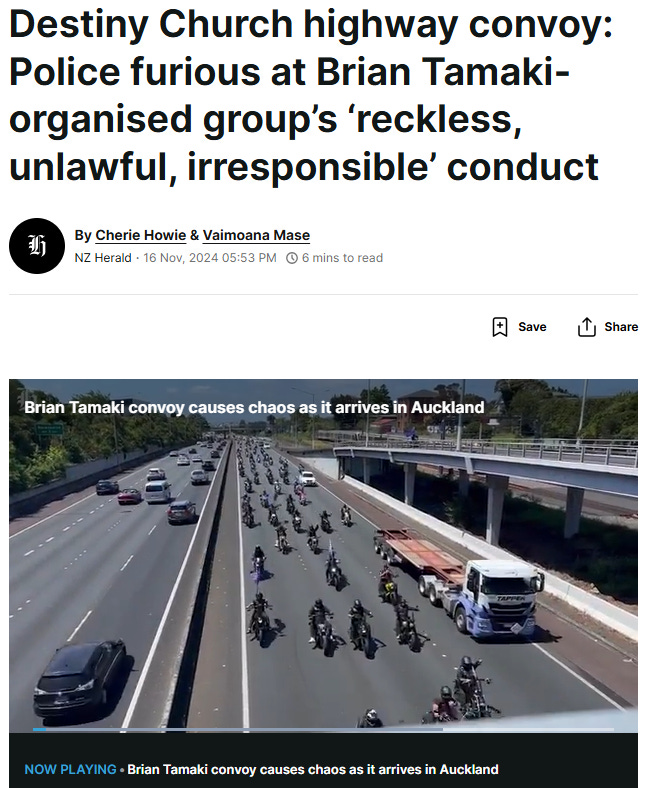The width and height of the screenshot is (645, 788).
Task: Click the Share label text
Action: tap(621, 327)
